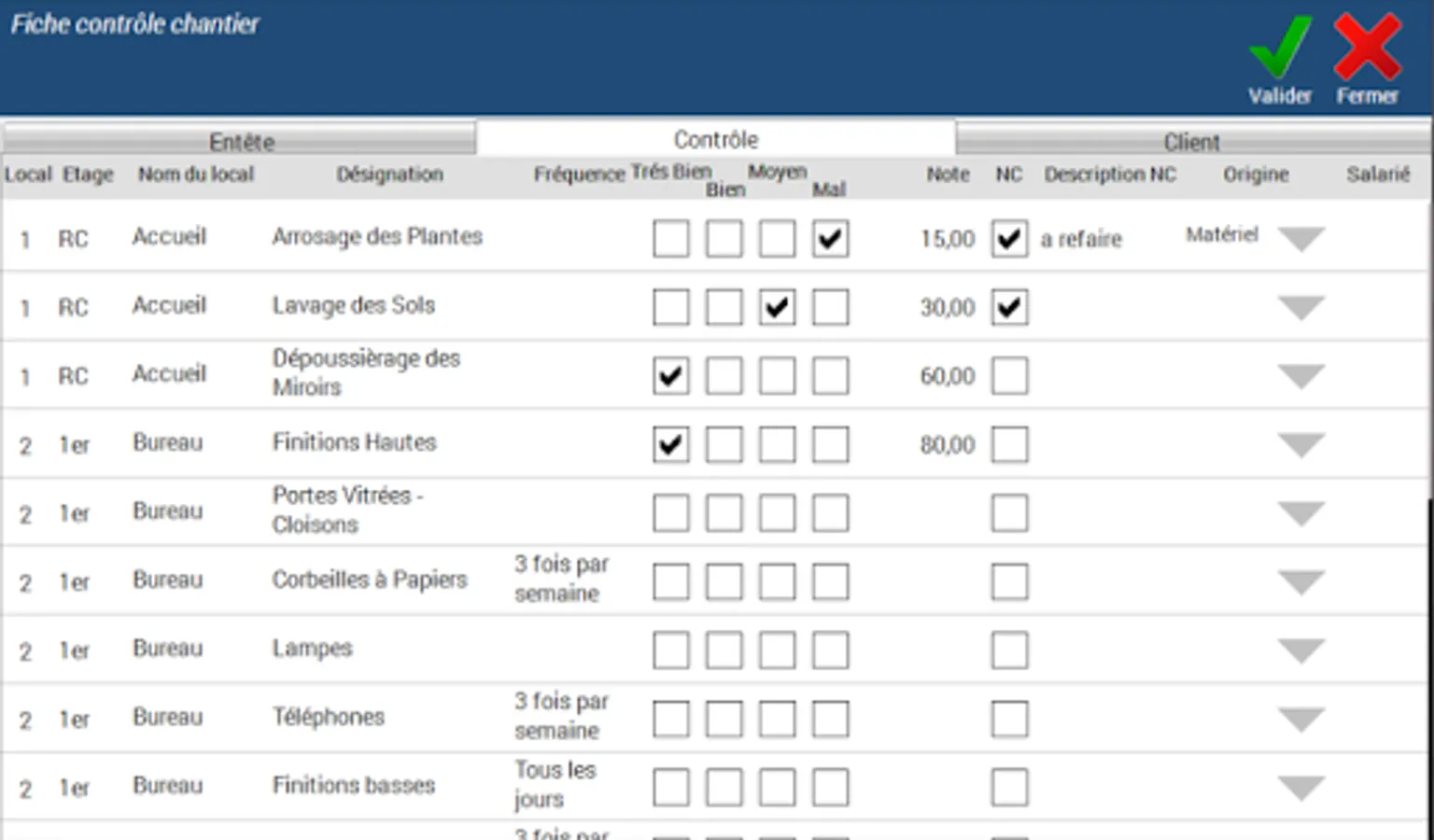
Task: Check Très Bien for Portes Vitrées - Cloisons
Action: pos(671,513)
